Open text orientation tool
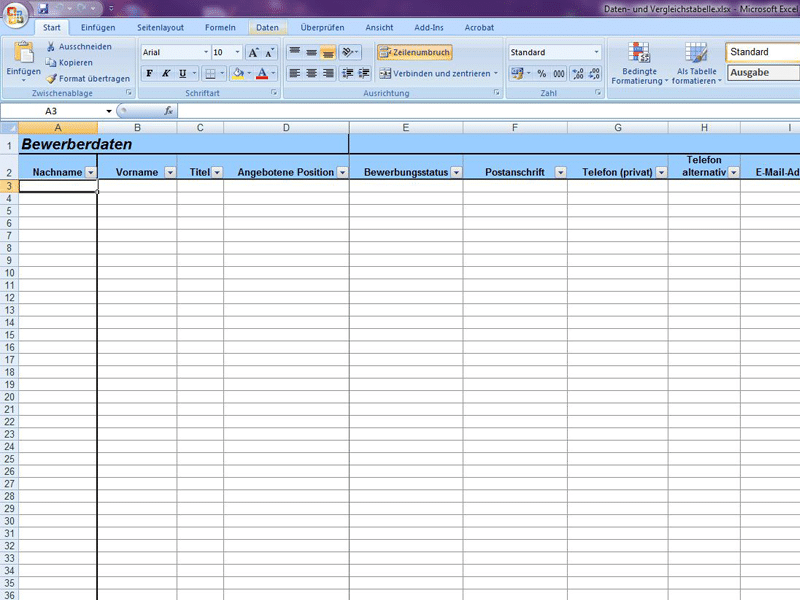 pos(349,52)
